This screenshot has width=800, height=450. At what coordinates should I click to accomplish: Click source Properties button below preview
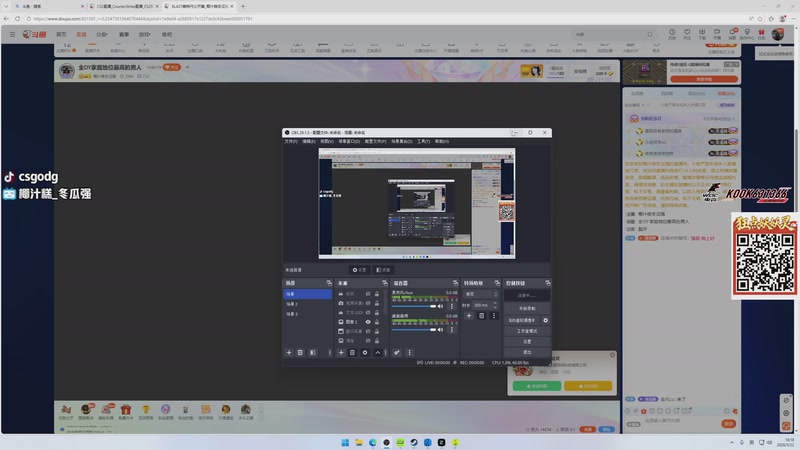[x=360, y=270]
